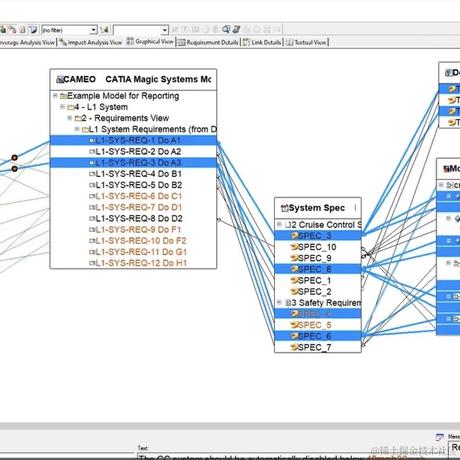Viewport: 460px width, 460px height.
Task: Click the folder icon of L1 System Requirements
Action: point(85,129)
